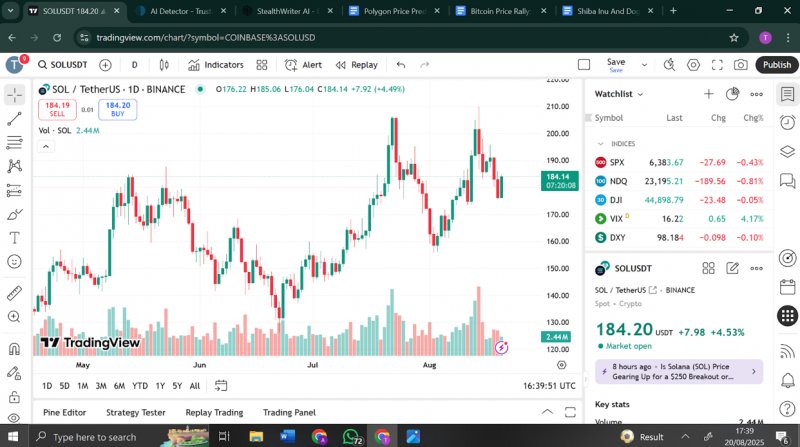This screenshot has width=800, height=447.
Task: Open the Solana price news headline
Action: 679,371
